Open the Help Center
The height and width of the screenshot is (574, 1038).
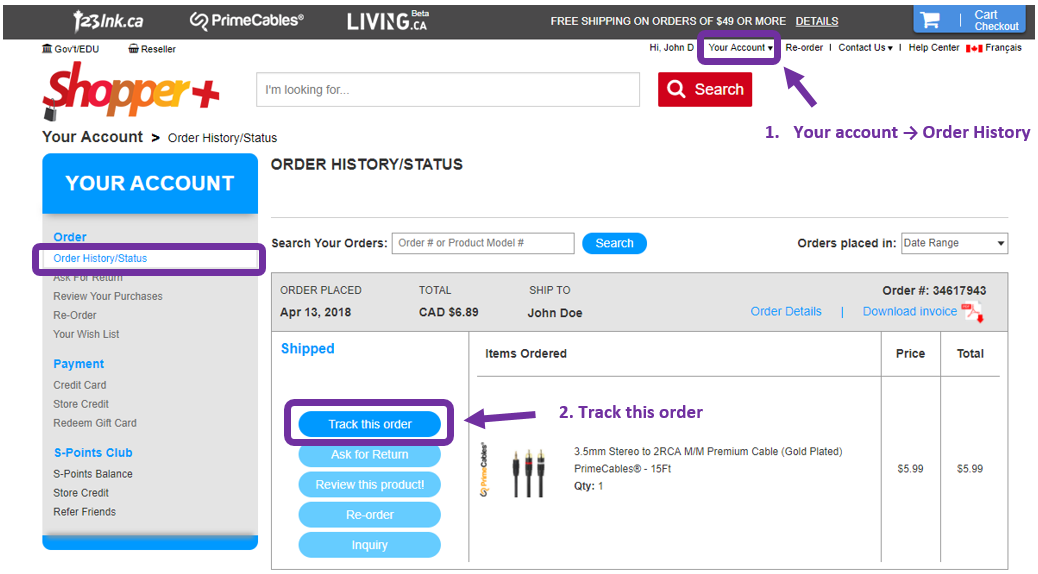click(x=933, y=48)
